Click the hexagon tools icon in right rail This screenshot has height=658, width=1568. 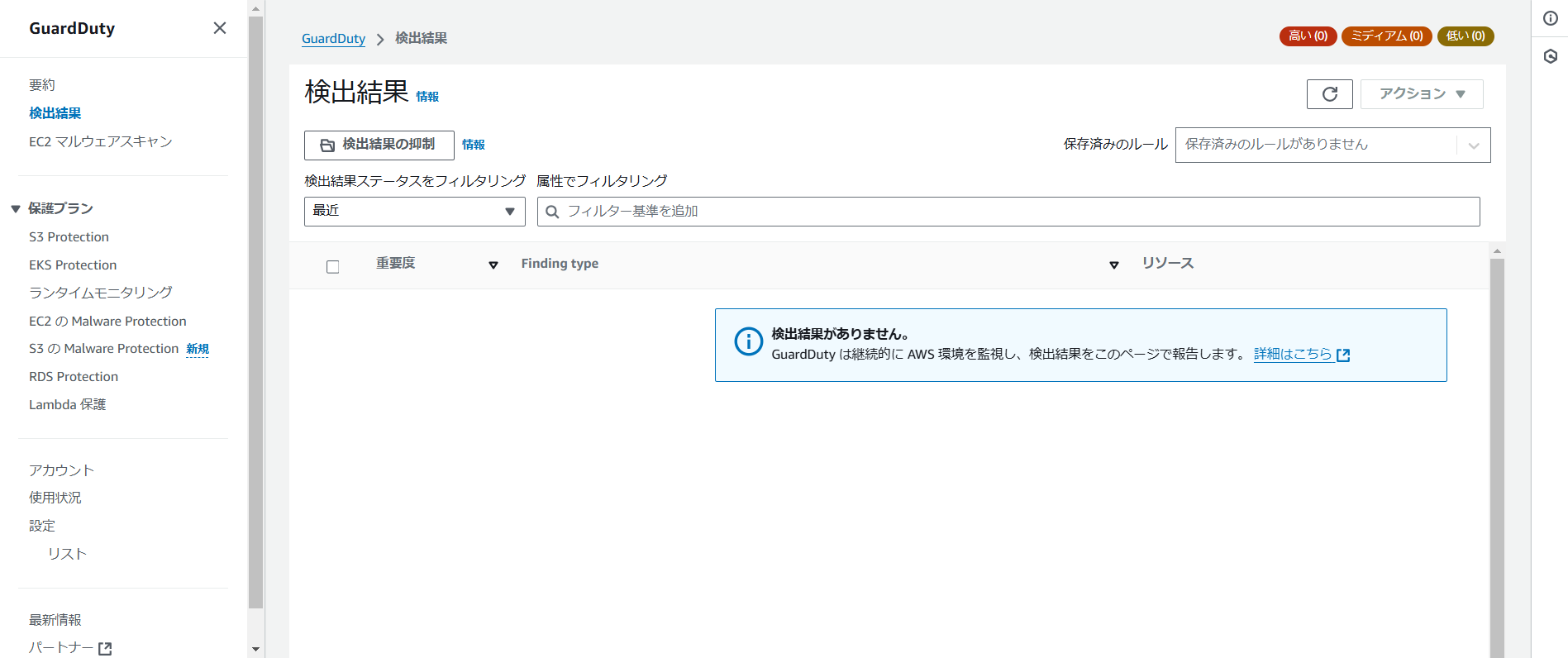click(x=1551, y=56)
